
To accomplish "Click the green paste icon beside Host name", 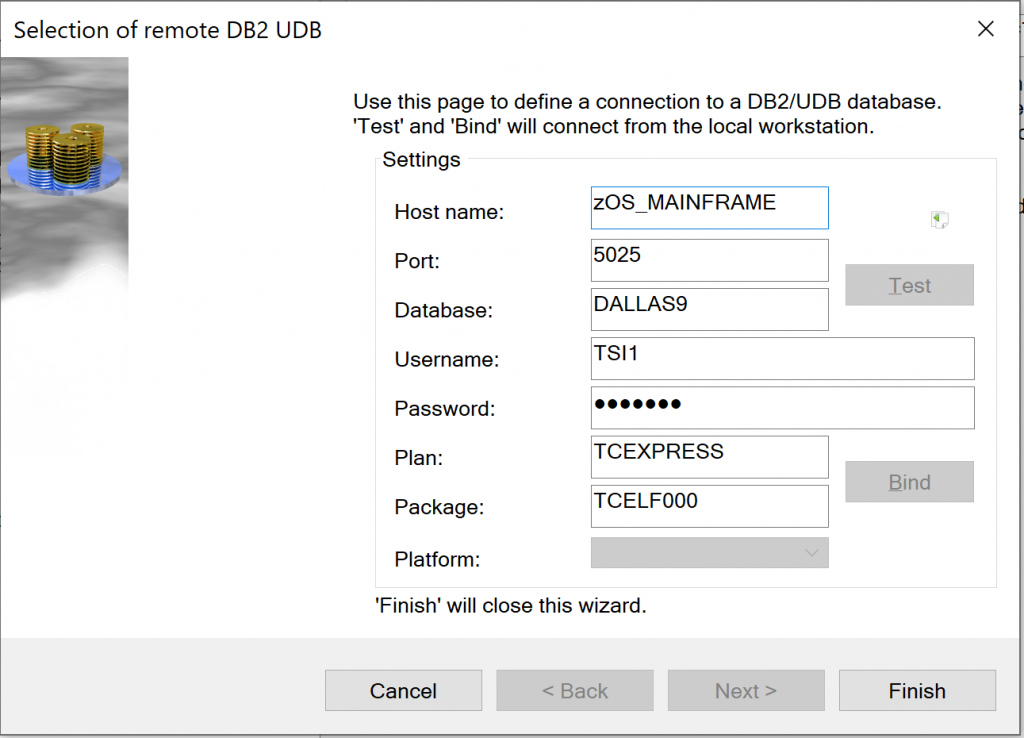I will click(938, 218).
